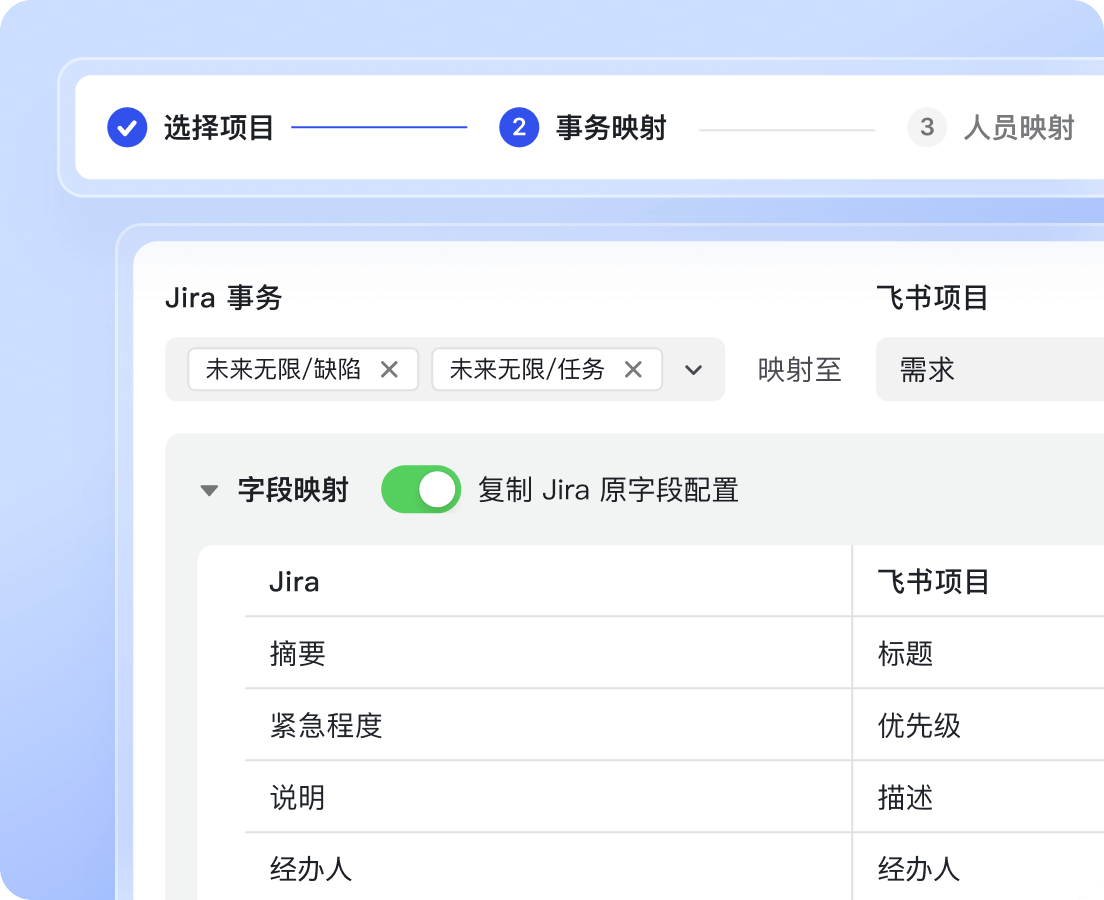1104x900 pixels.
Task: Click the 飞书项目 table column header
Action: click(x=934, y=582)
